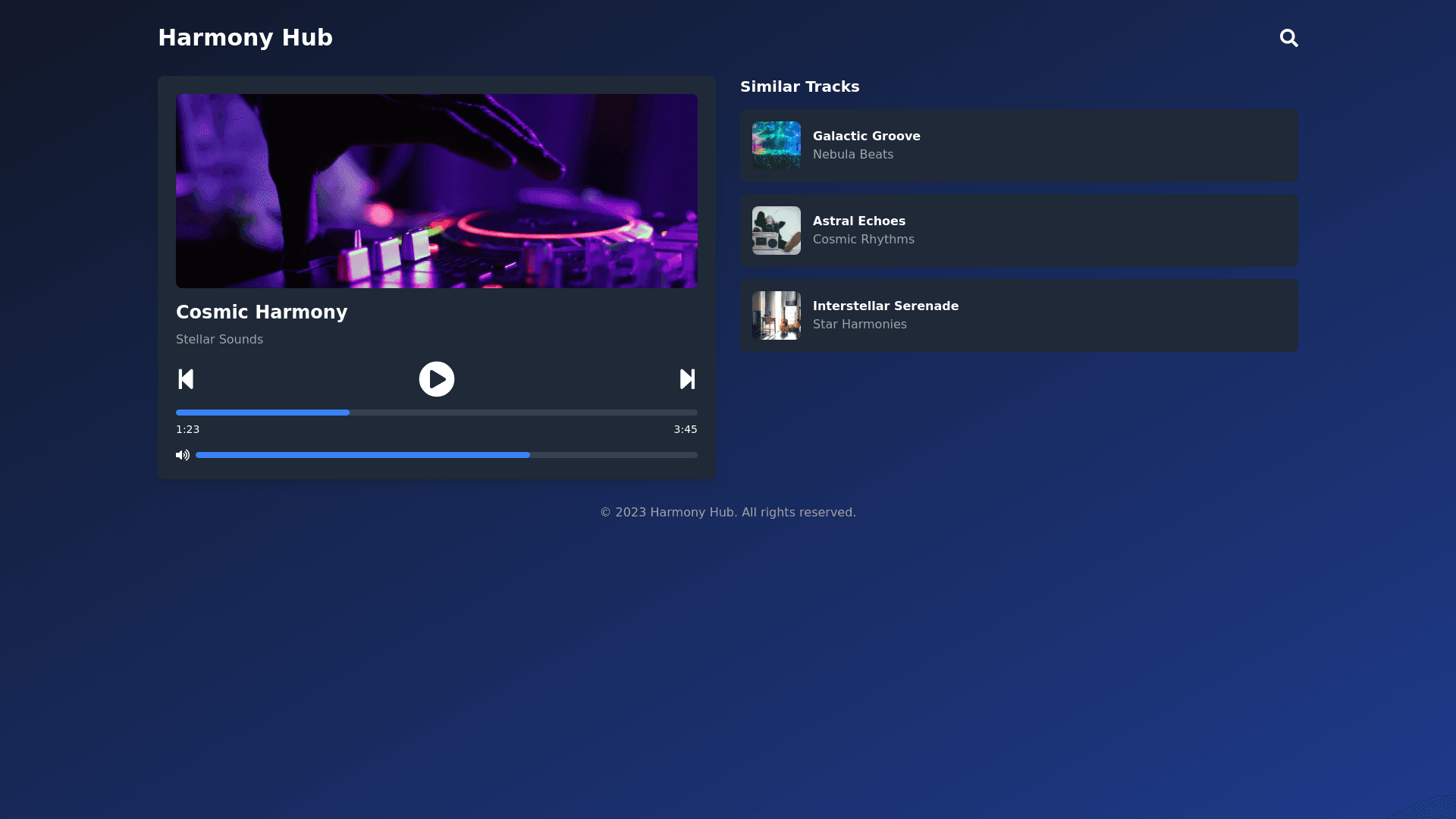Select Nebula Beats artist name
Image resolution: width=1456 pixels, height=819 pixels.
(x=852, y=155)
